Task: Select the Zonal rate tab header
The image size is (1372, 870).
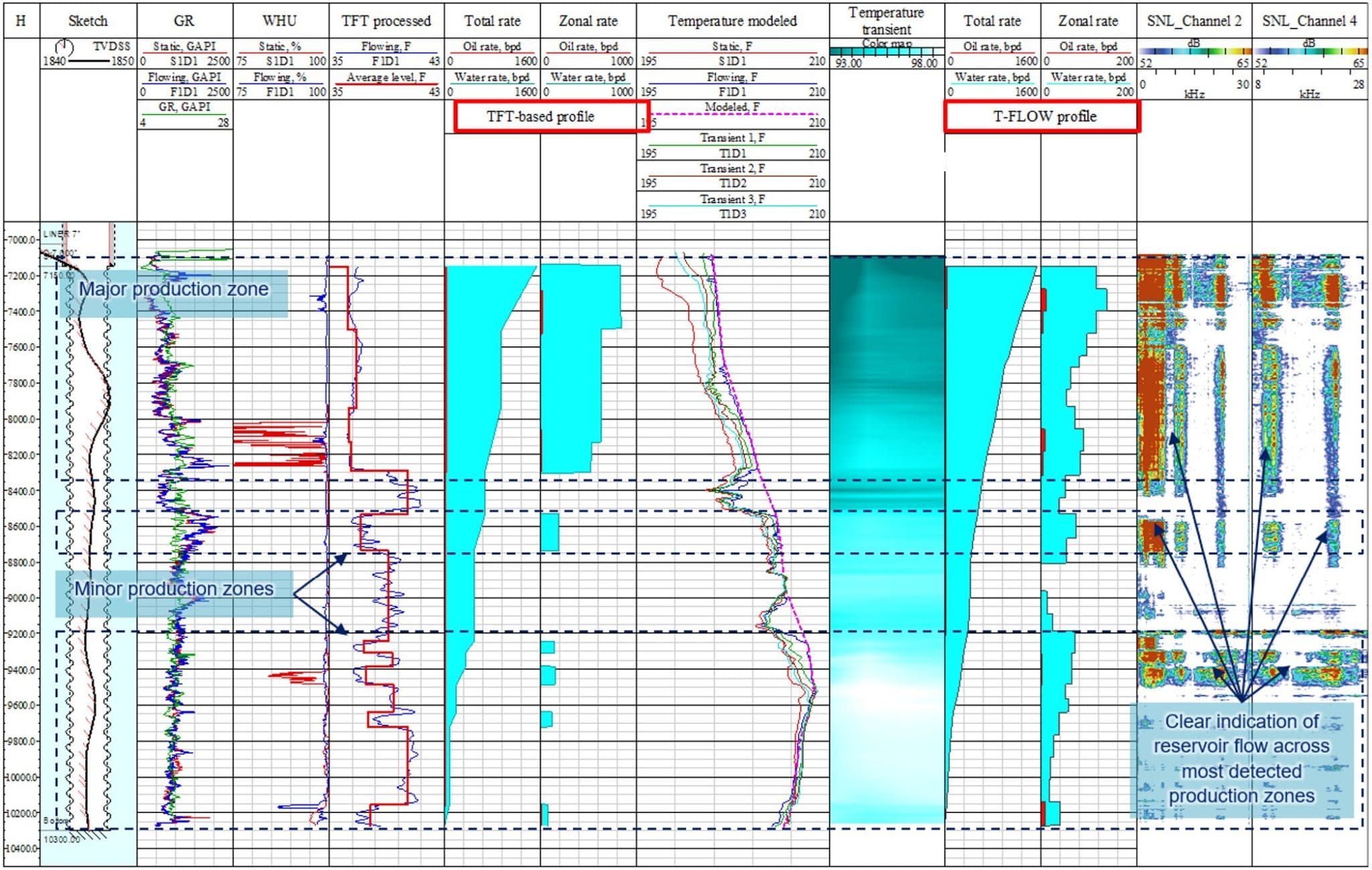Action: [588, 20]
